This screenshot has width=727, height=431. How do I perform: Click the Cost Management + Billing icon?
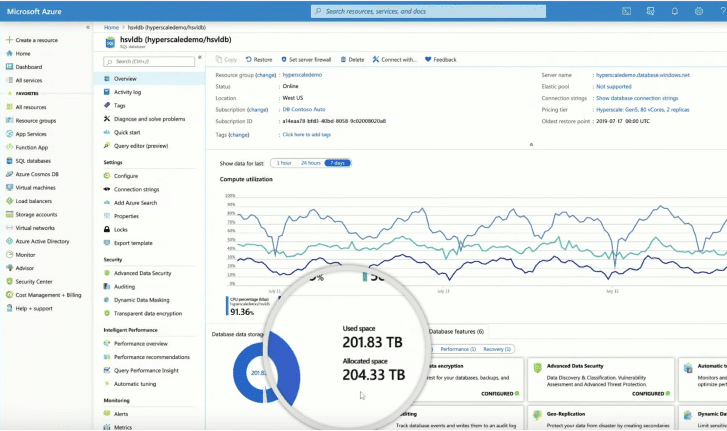pyautogui.click(x=9, y=295)
